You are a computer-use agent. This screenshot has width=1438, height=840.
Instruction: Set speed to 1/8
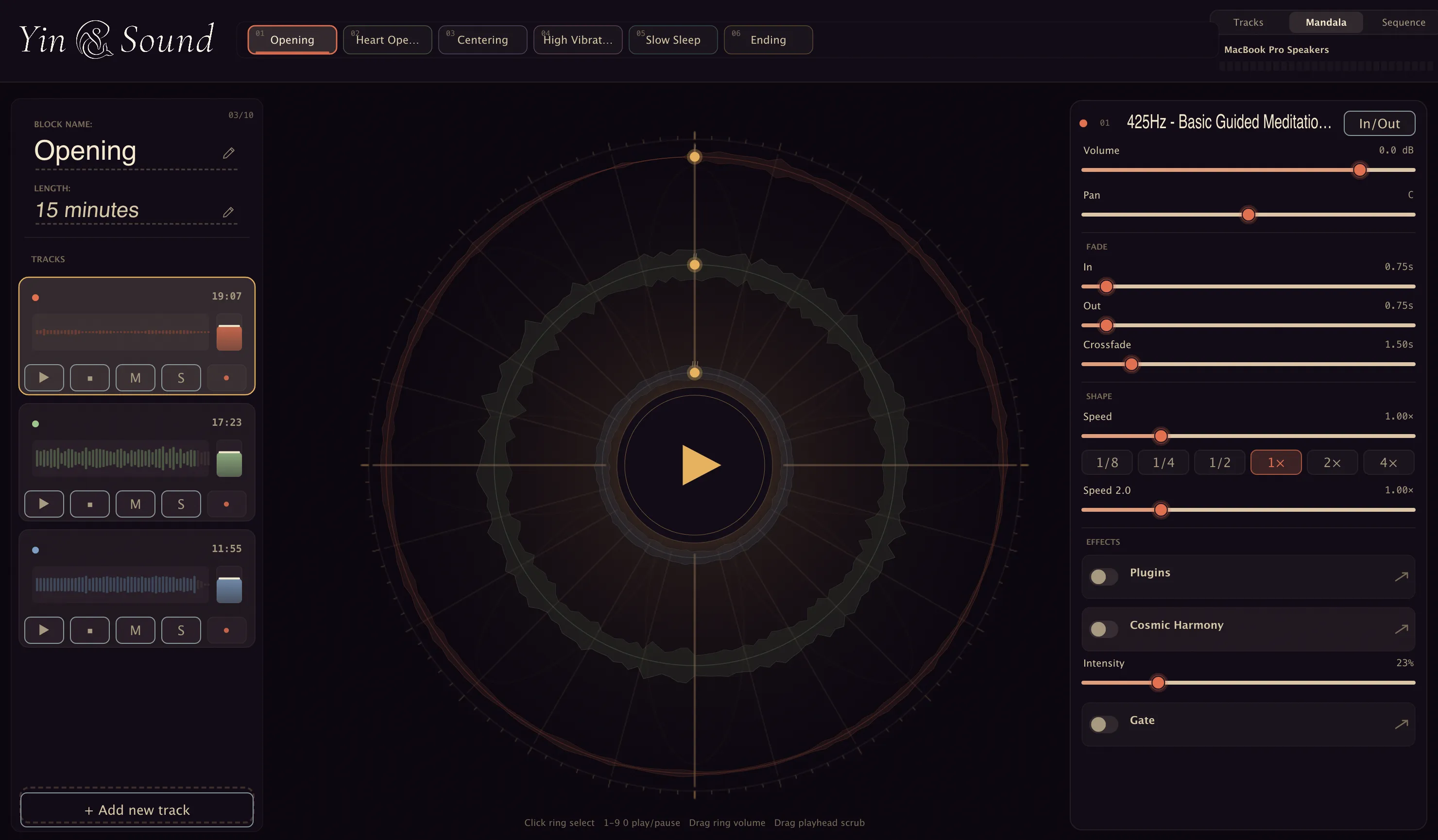pos(1107,462)
